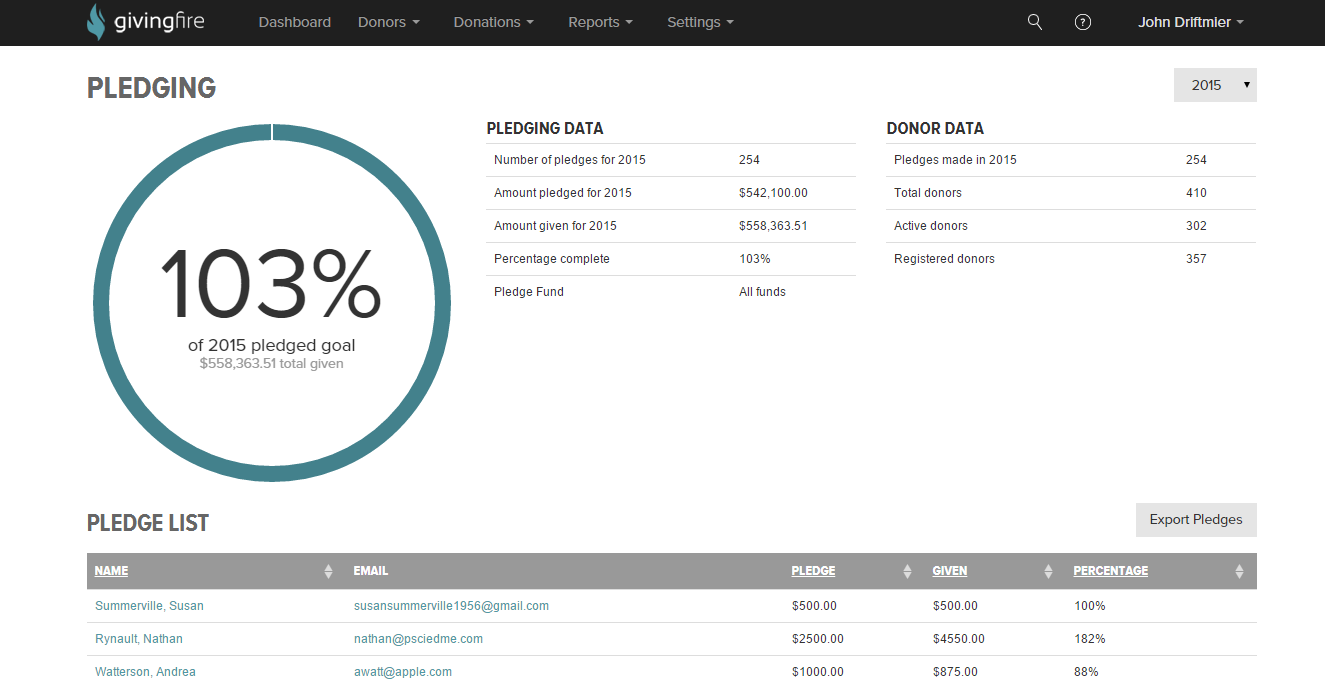Click the 182% percentage cell
Image resolution: width=1325 pixels, height=697 pixels.
[1090, 639]
